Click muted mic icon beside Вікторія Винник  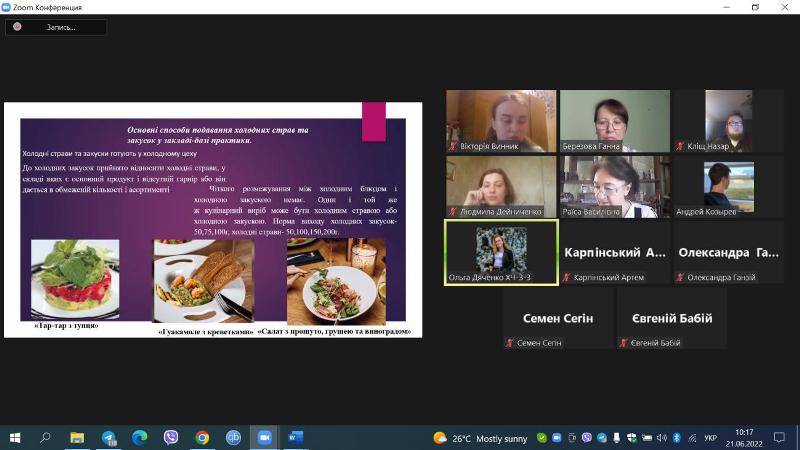tap(453, 146)
